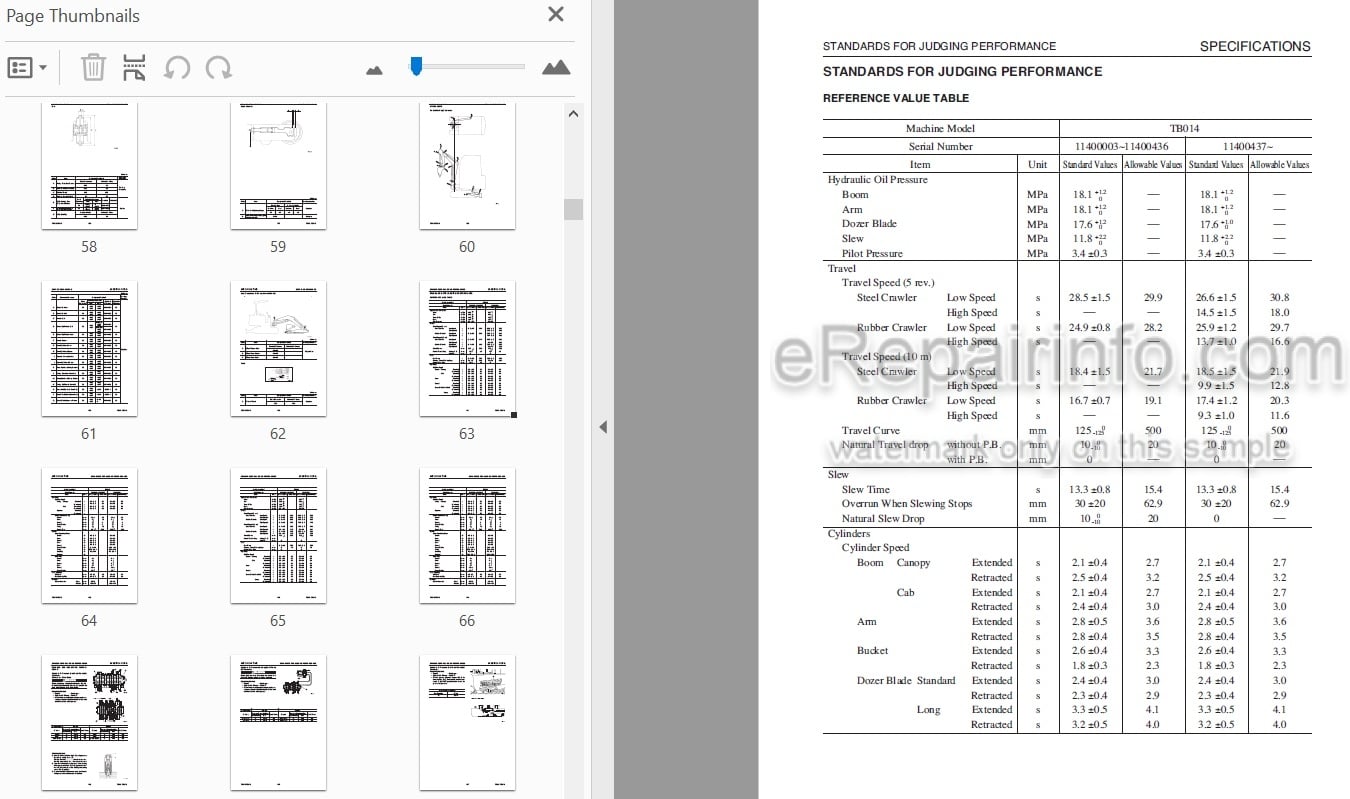Viewport: 1350px width, 799px height.
Task: Click the "11400003~11400436" serial number cell
Action: 1122,147
